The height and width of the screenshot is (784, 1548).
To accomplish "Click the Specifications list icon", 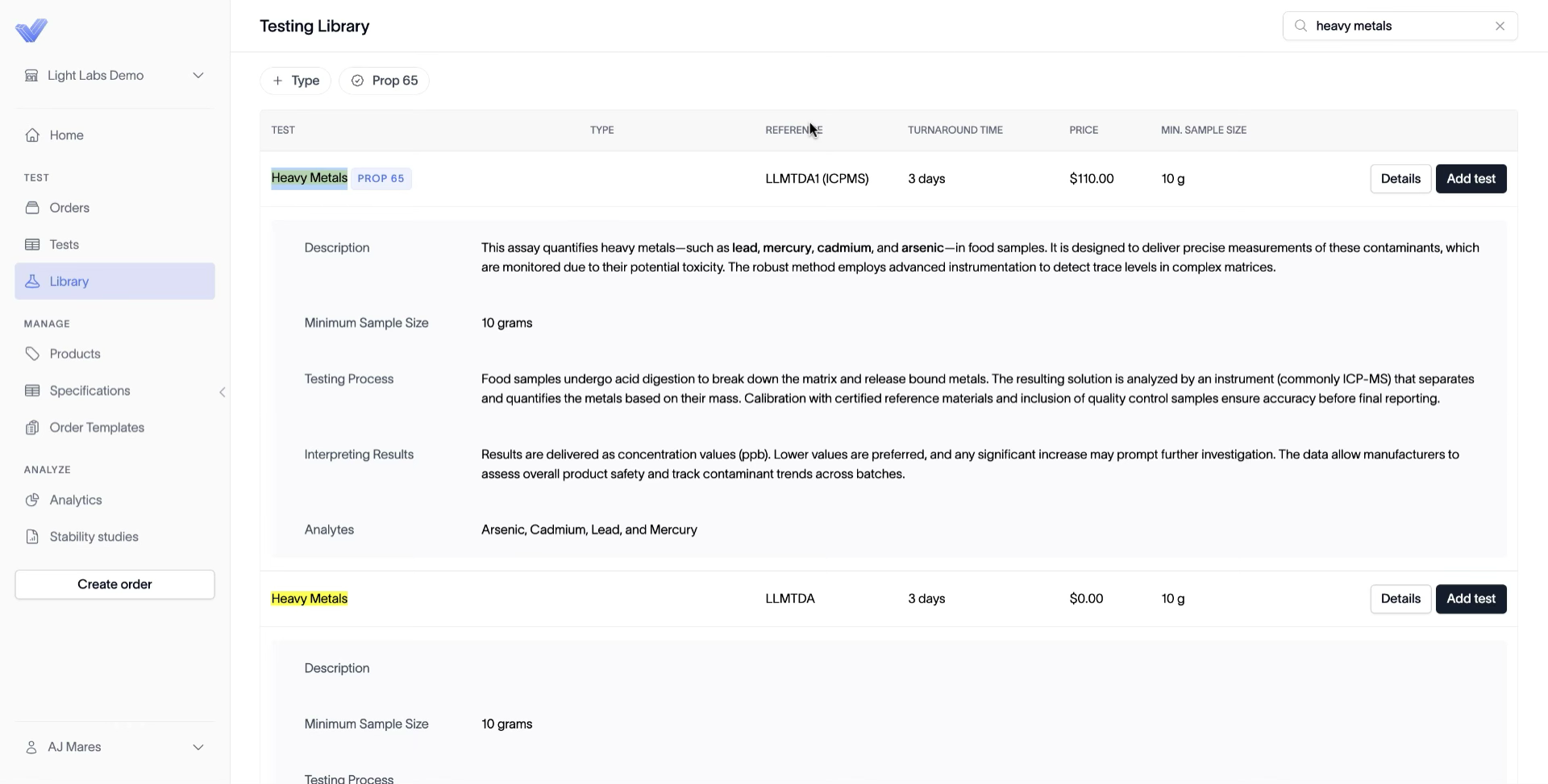I will pos(32,391).
